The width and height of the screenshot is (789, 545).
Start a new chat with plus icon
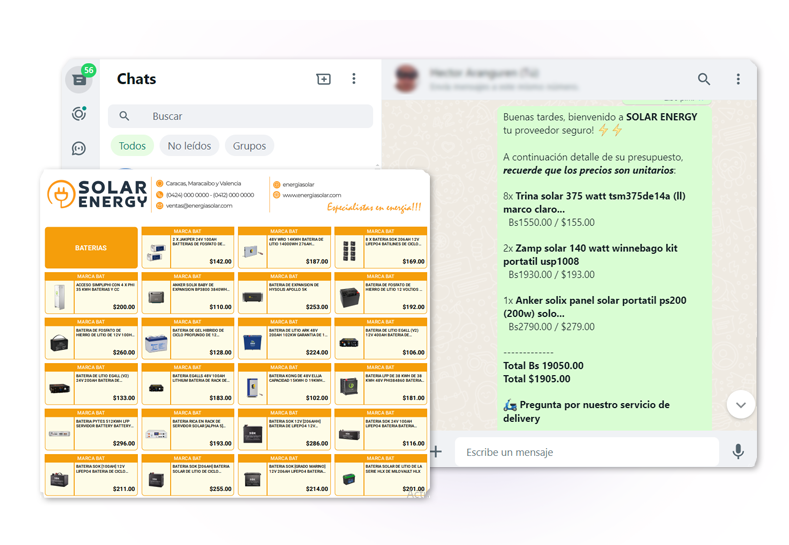(324, 79)
